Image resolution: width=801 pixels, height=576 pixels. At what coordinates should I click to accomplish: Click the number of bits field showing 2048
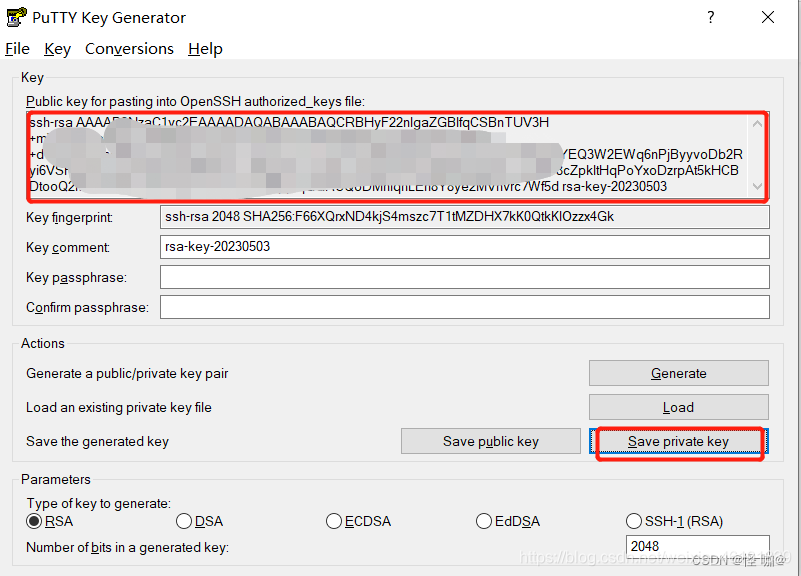click(x=697, y=546)
